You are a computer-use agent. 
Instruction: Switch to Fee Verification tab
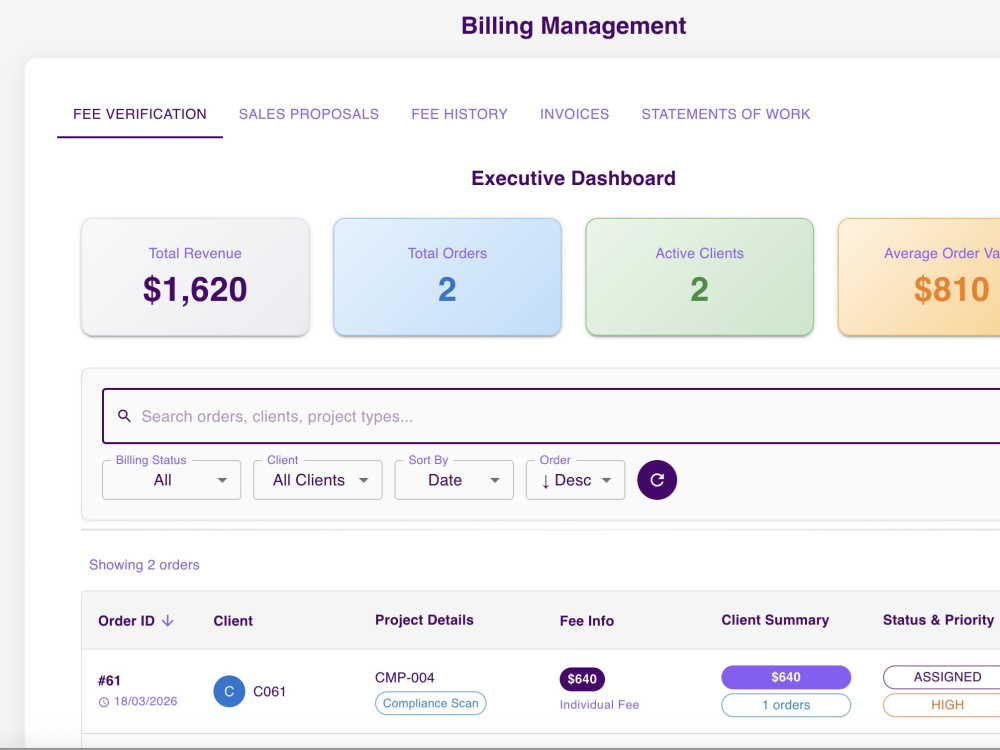tap(140, 114)
